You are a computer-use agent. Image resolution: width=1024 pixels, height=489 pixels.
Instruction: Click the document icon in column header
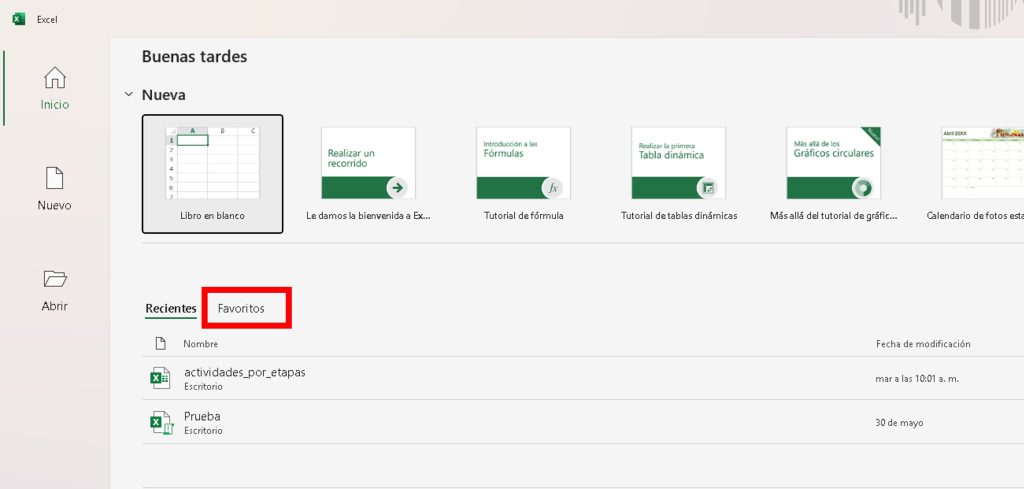point(160,344)
